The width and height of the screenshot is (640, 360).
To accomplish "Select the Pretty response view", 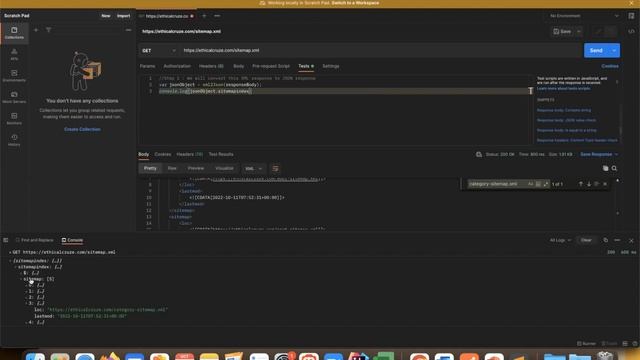I will (x=150, y=168).
